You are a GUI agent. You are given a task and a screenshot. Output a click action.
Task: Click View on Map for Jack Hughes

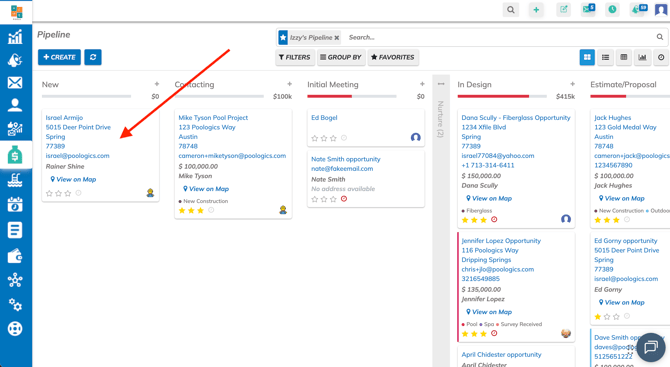[x=622, y=198]
